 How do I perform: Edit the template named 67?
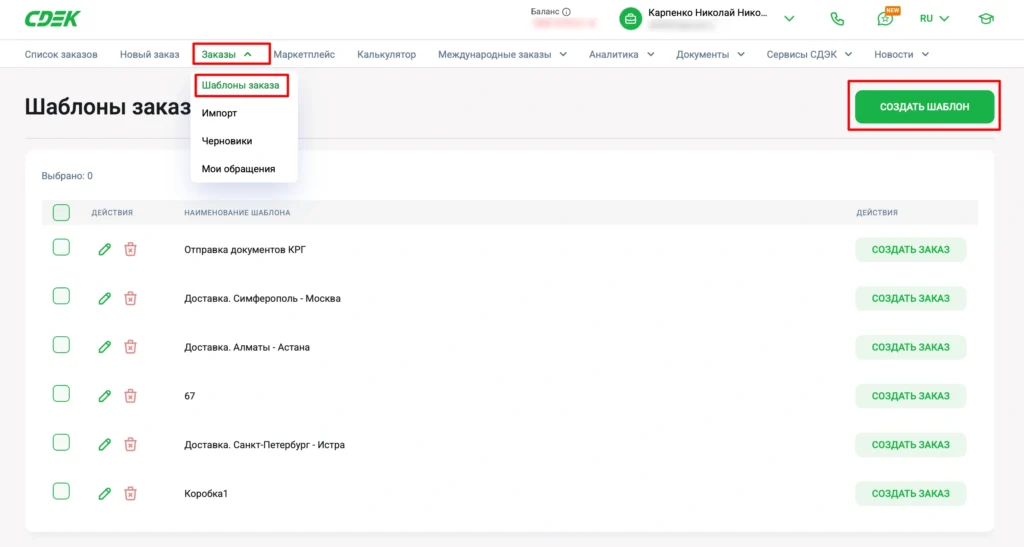pos(104,396)
